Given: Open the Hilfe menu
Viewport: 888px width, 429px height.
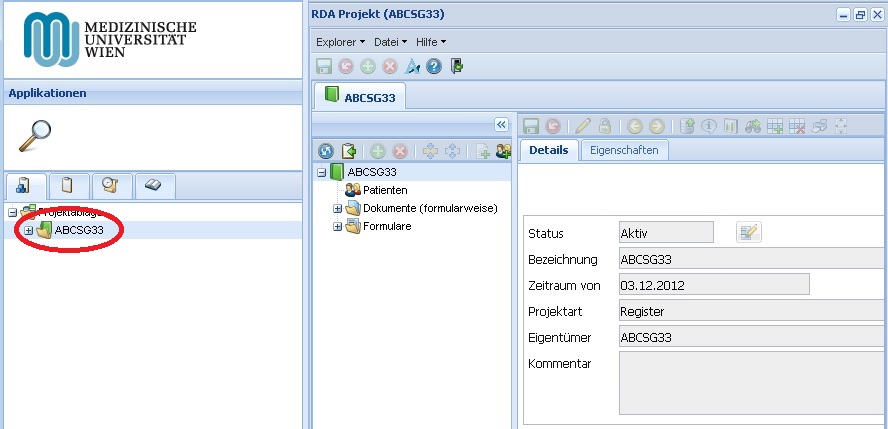Looking at the screenshot, I should [430, 42].
